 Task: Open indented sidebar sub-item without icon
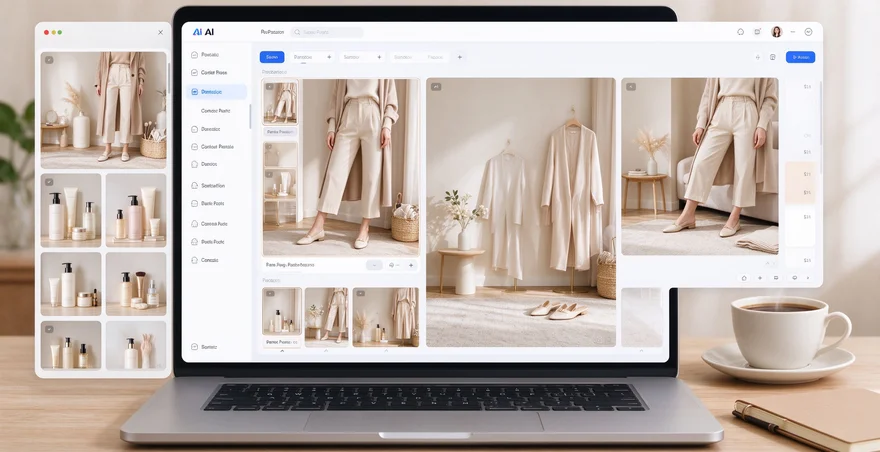click(216, 111)
